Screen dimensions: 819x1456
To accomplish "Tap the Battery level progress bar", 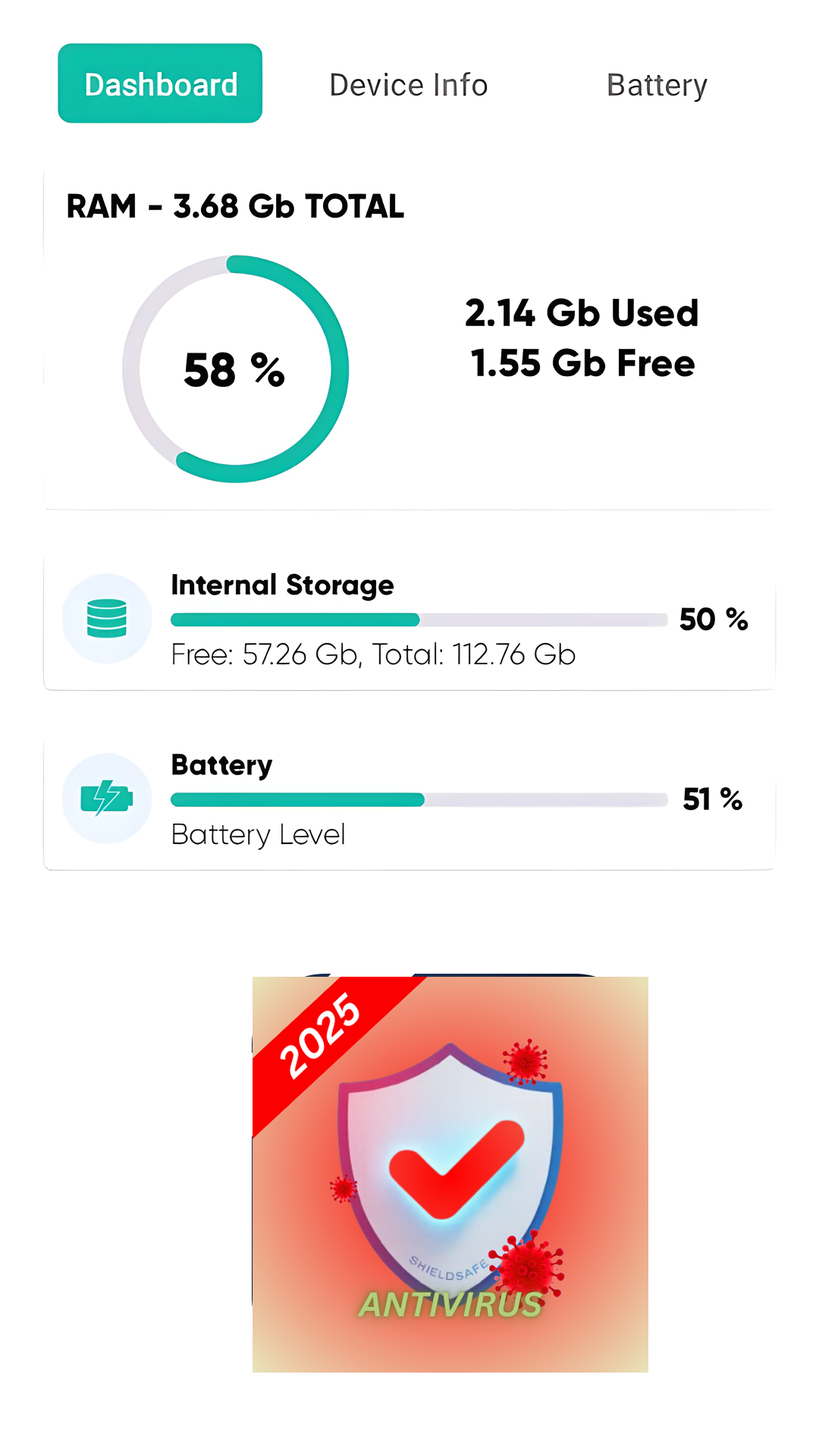I will (x=419, y=799).
